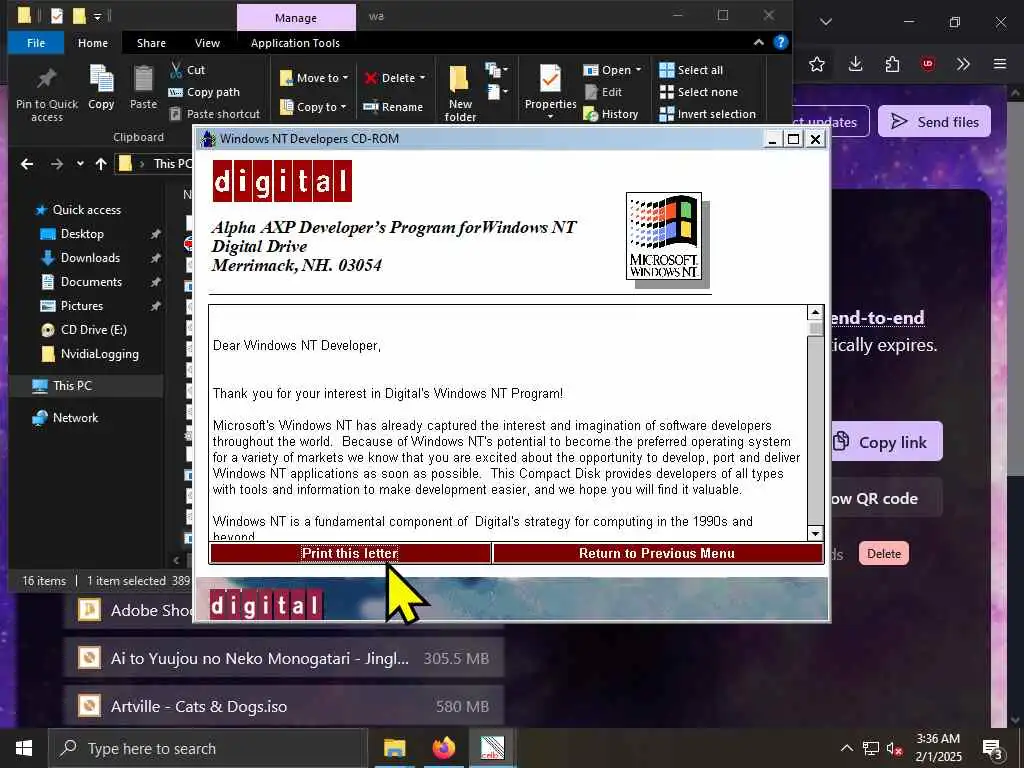Switch to View ribbon tab
The height and width of the screenshot is (768, 1024).
pos(207,43)
